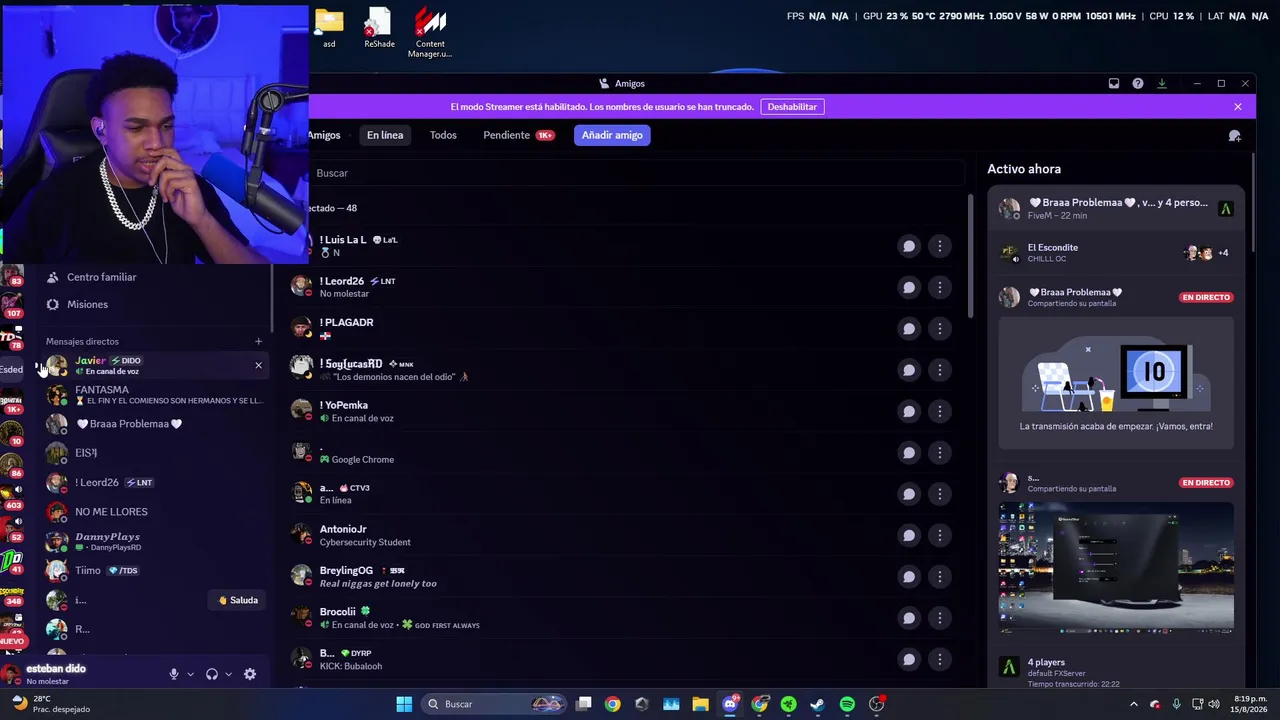Open more options for AntonioJr
Image resolution: width=1280 pixels, height=720 pixels.
tap(940, 535)
